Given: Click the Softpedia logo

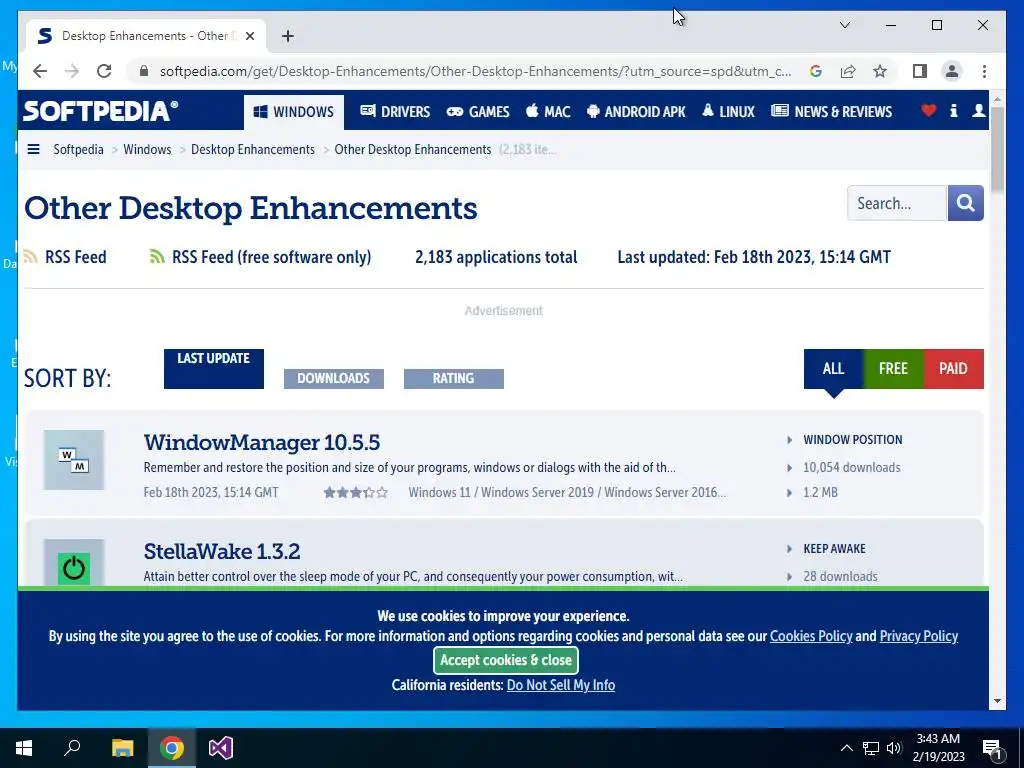Looking at the screenshot, I should (101, 111).
